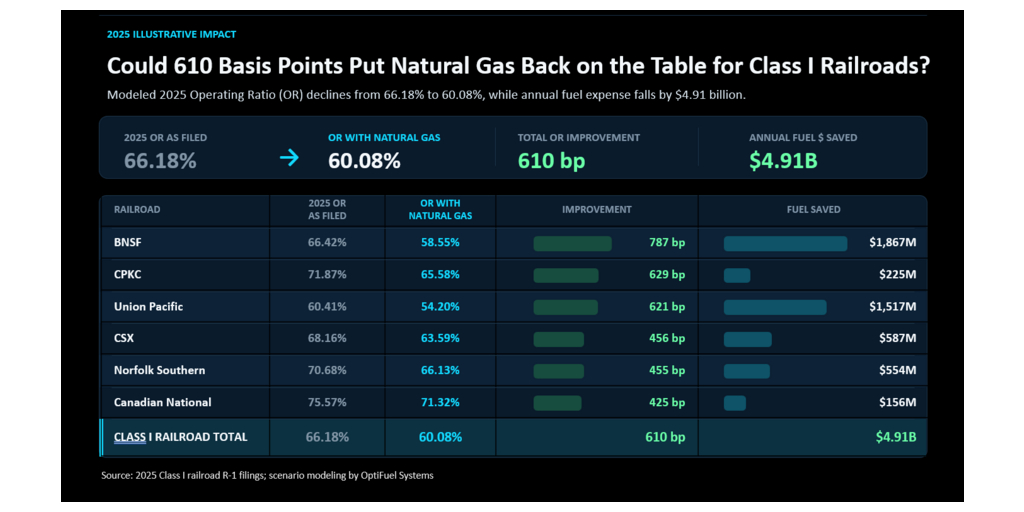Select the CPKC railroad row label
The image size is (1024, 512).
coord(127,274)
